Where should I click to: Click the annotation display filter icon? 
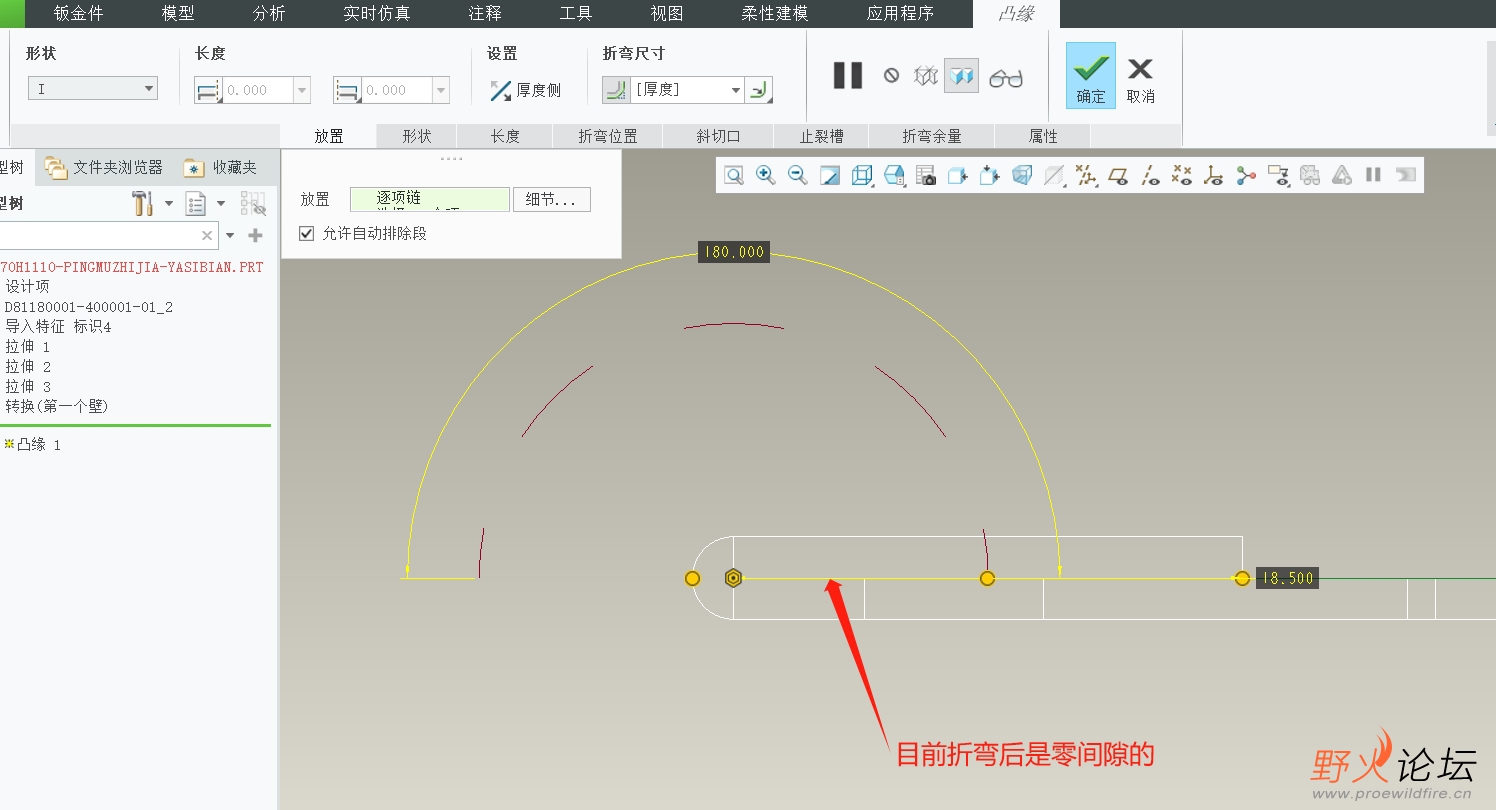click(1278, 176)
